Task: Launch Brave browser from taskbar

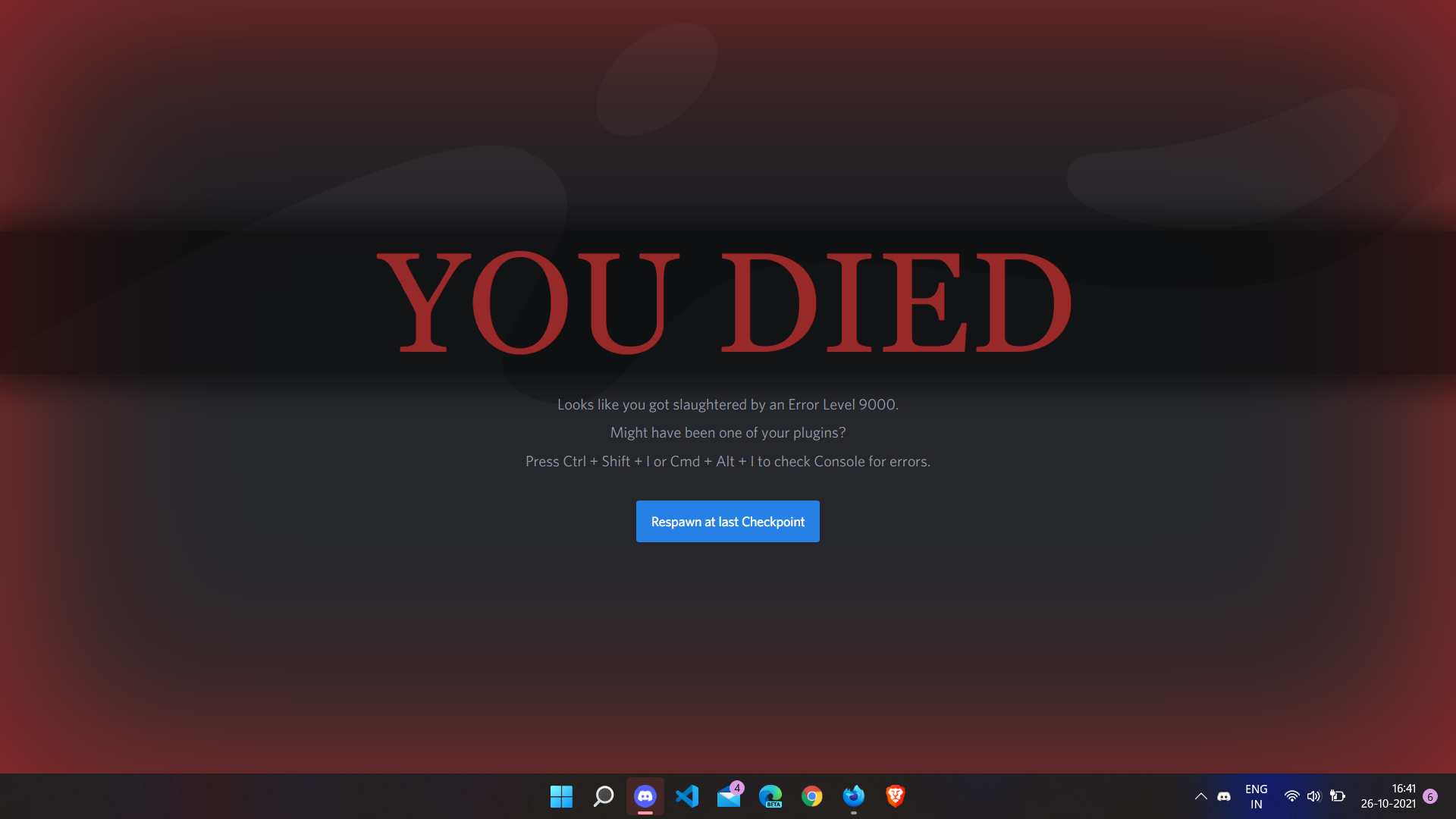Action: click(896, 796)
